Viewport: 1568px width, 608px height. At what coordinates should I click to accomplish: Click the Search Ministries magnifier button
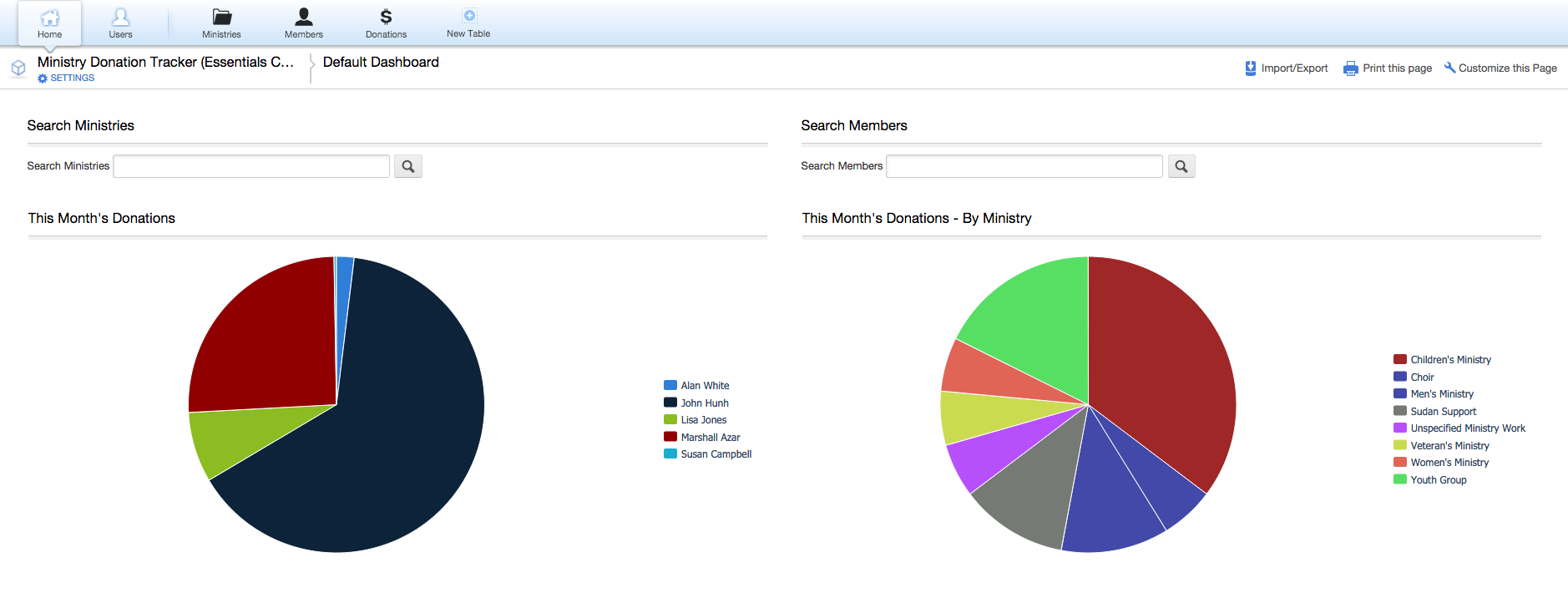click(408, 166)
